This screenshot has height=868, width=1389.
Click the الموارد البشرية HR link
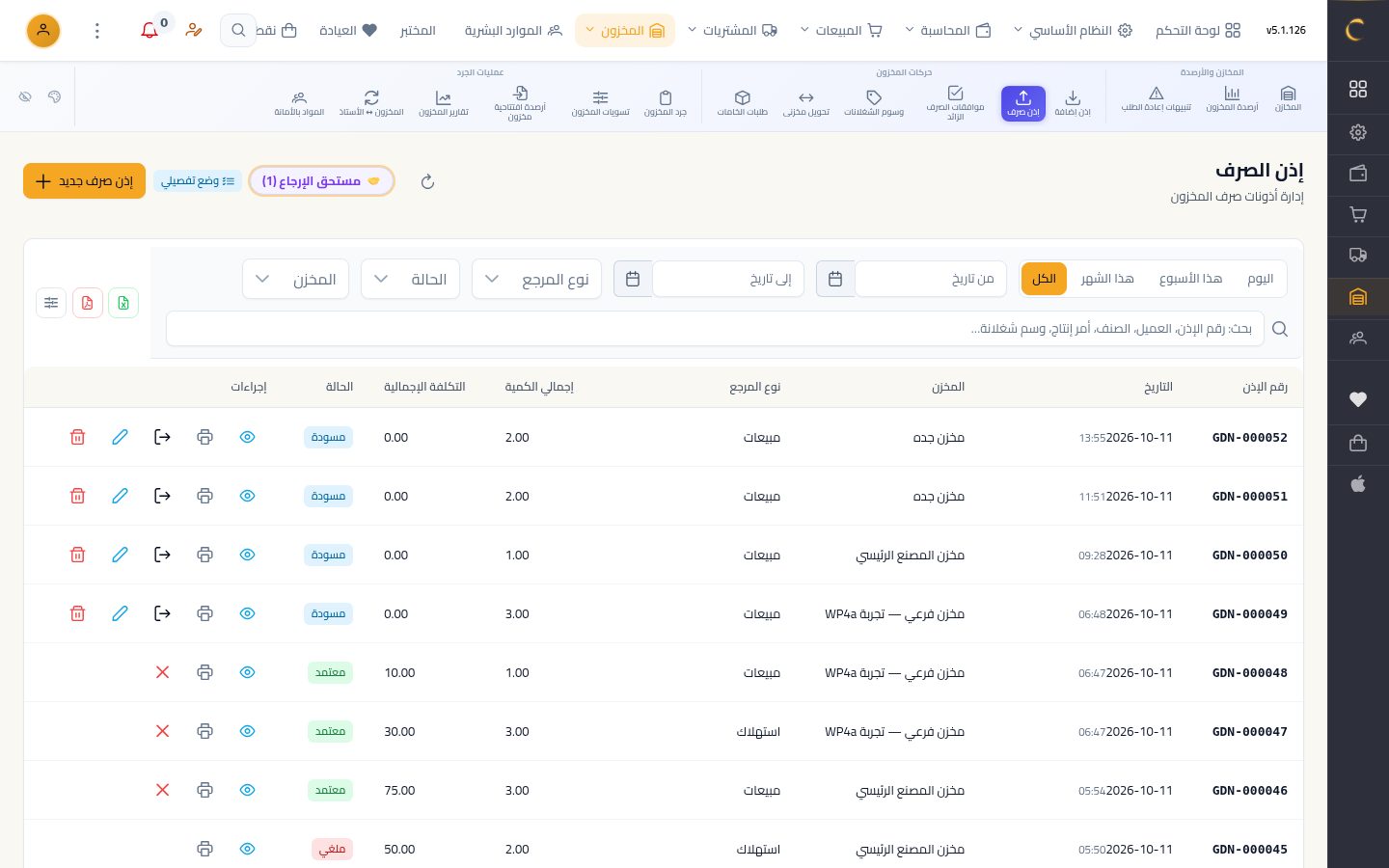click(513, 31)
